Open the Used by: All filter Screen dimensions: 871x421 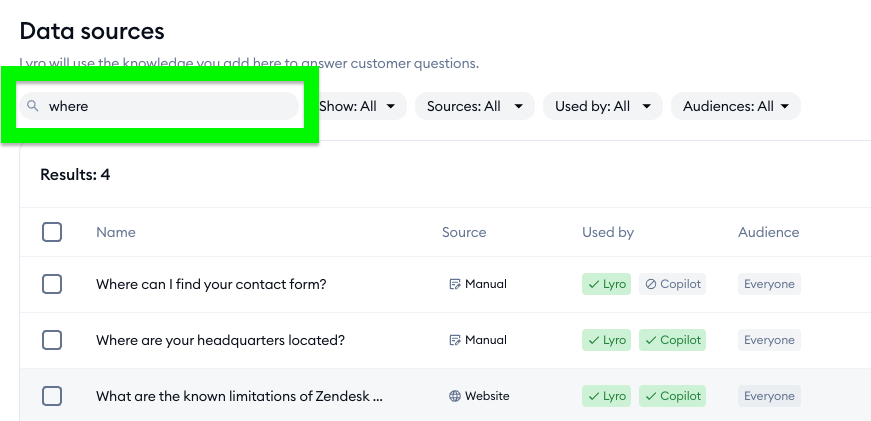point(603,106)
